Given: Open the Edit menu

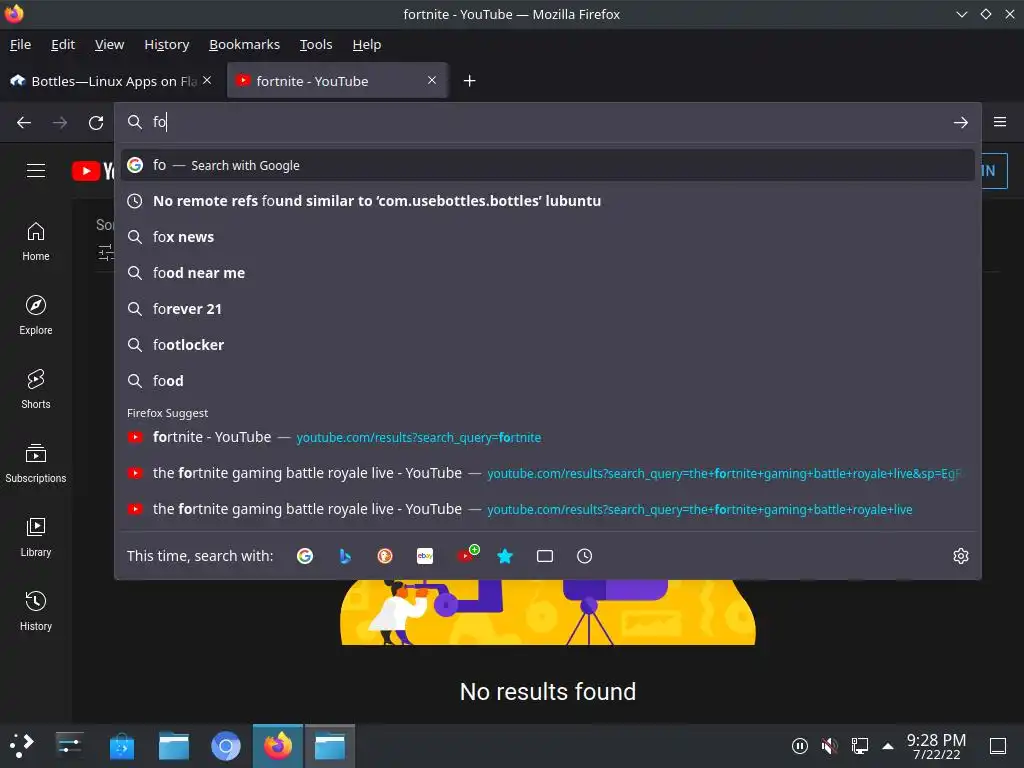Looking at the screenshot, I should point(63,44).
